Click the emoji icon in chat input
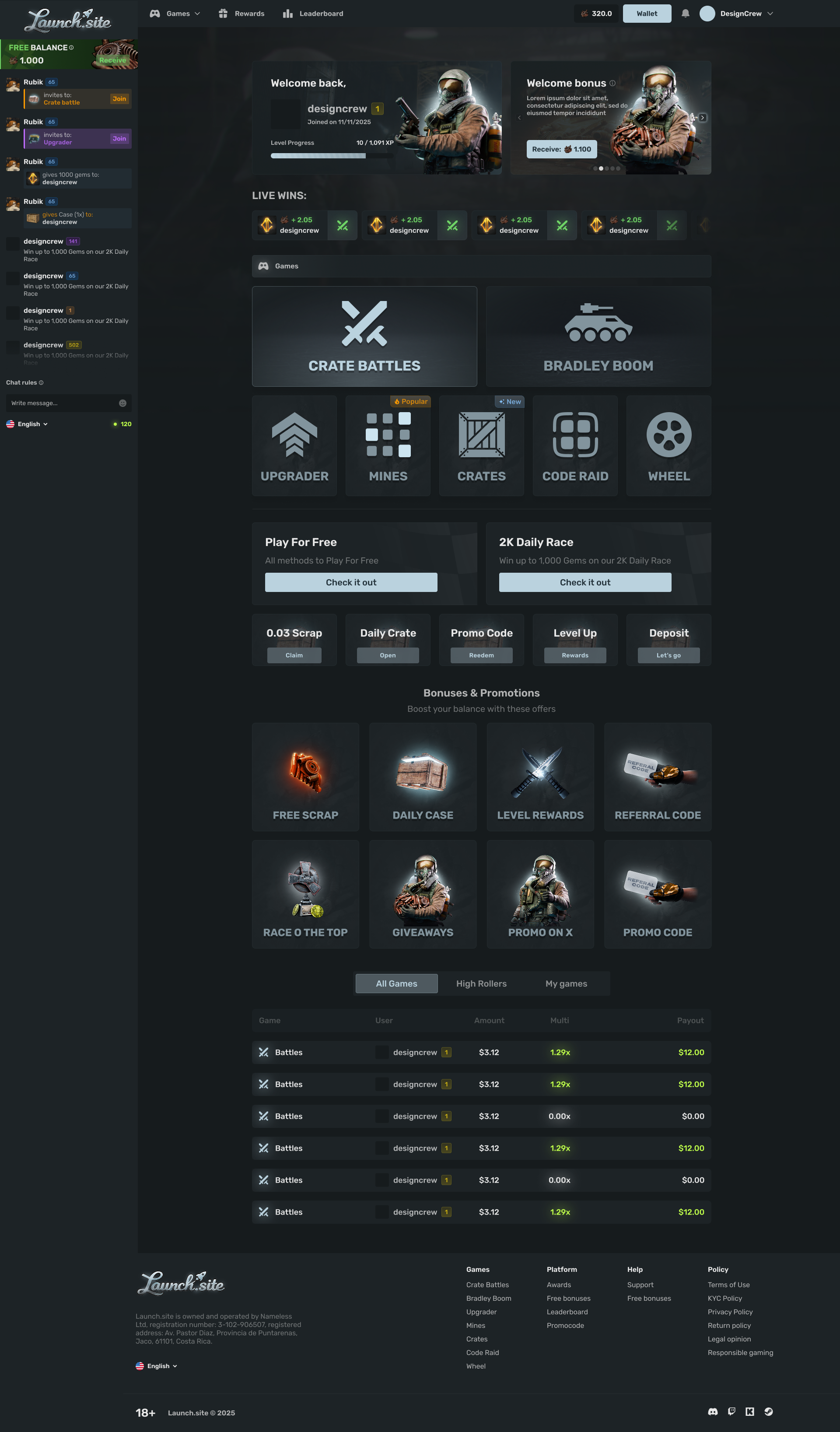Screen dimensions: 840x1432 point(123,403)
